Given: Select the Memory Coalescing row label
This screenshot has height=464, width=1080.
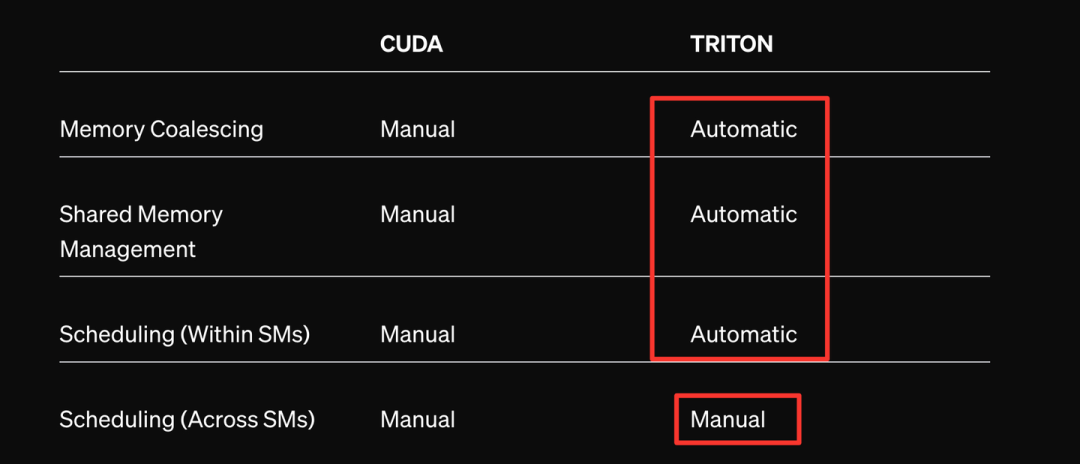Looking at the screenshot, I should click(x=161, y=129).
